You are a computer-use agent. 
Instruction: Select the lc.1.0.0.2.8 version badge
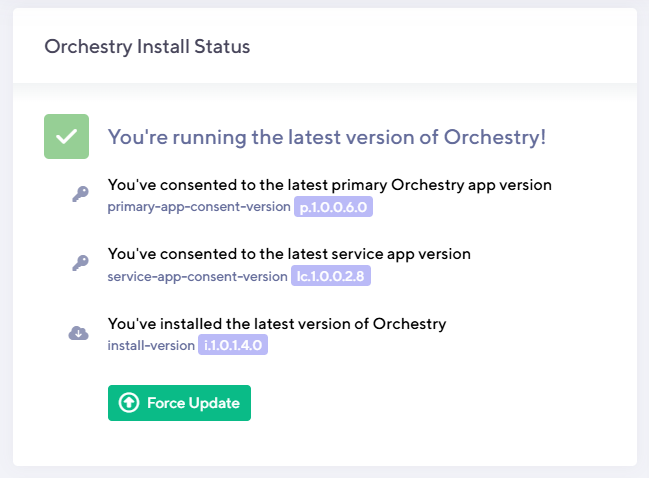[331, 276]
